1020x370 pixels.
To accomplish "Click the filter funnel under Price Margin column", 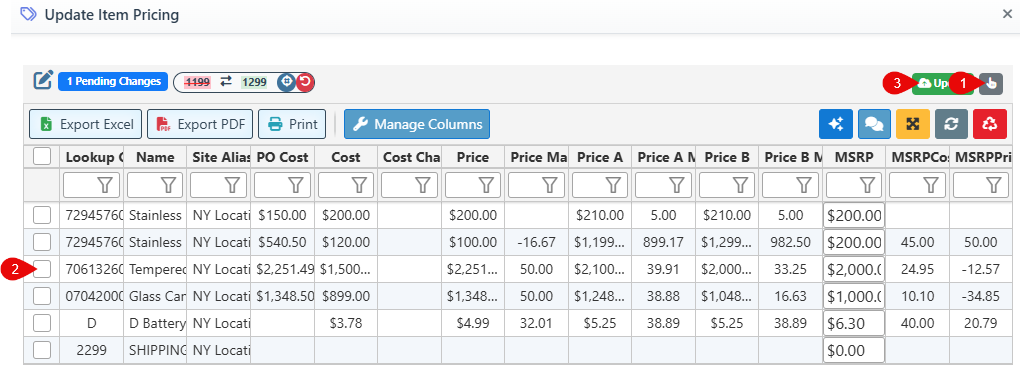I will point(550,186).
